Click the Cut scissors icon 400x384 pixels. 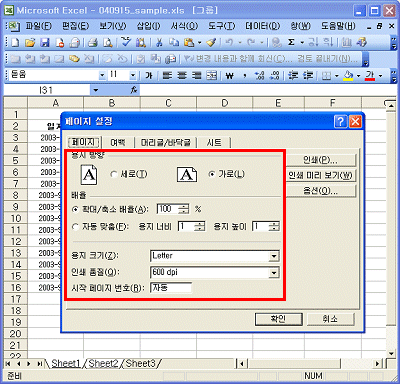pos(159,42)
